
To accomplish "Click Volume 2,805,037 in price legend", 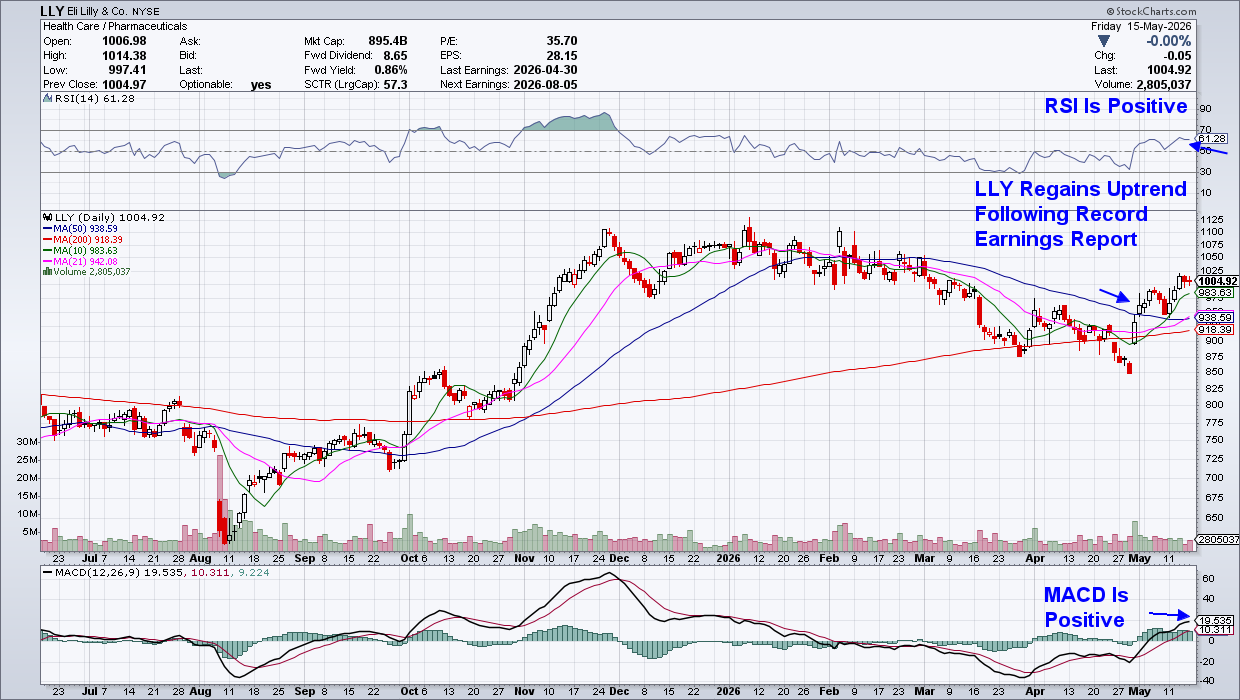I will click(90, 271).
